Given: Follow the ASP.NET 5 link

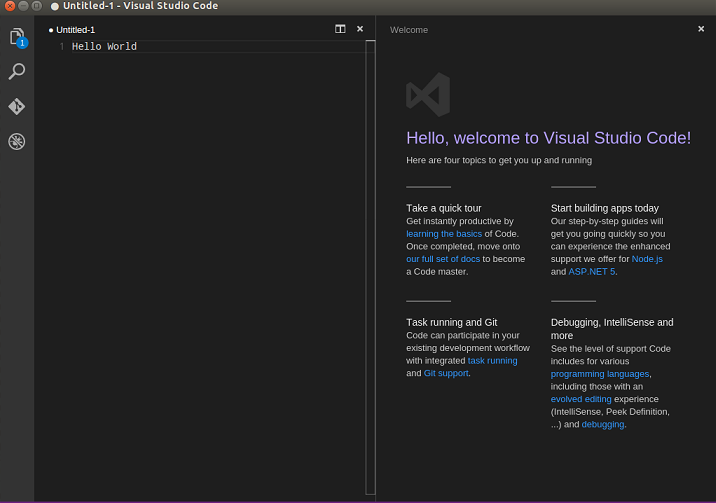Looking at the screenshot, I should 592,272.
